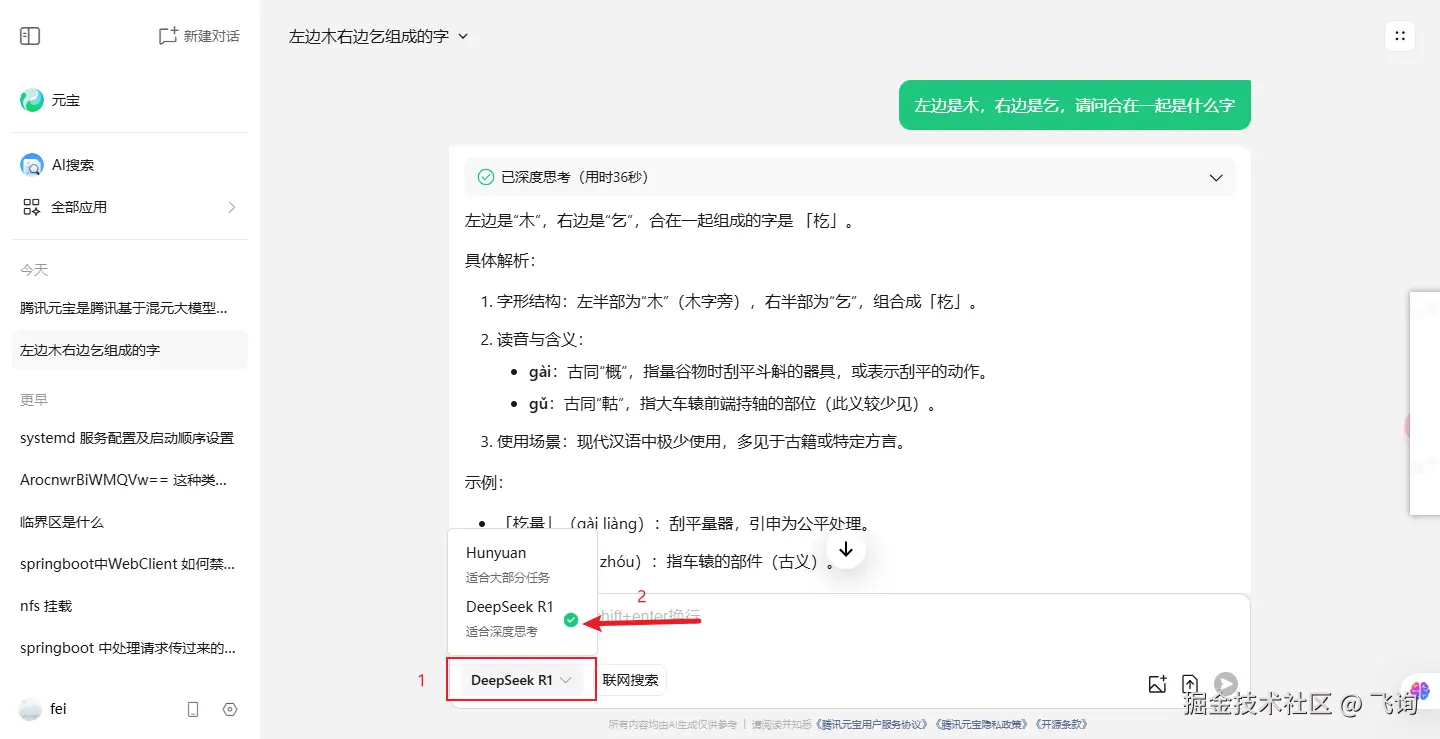1440x739 pixels.
Task: Click 已深度思考（用时36秒）label
Action: point(575,177)
